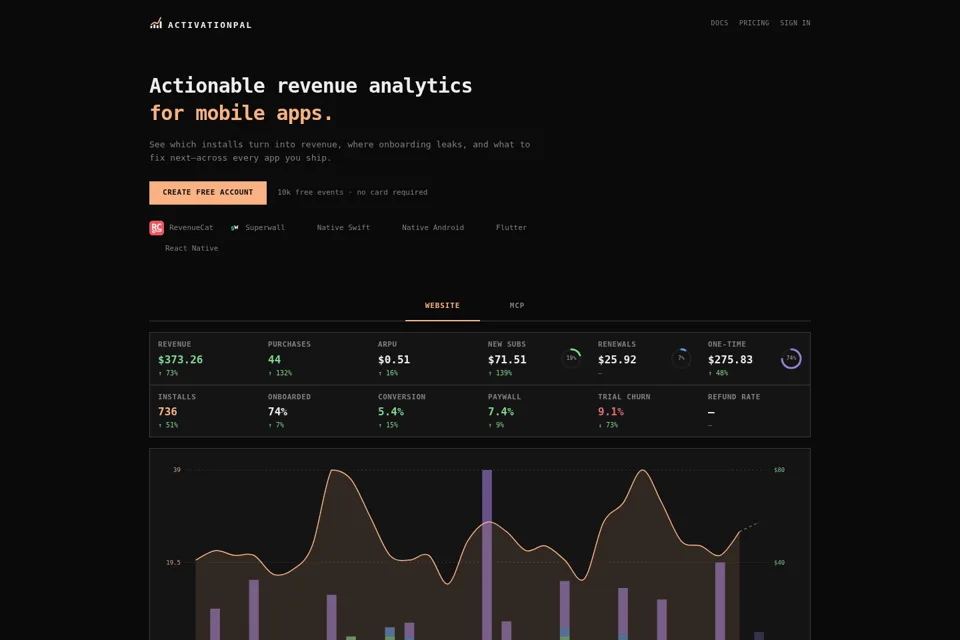Image resolution: width=960 pixels, height=640 pixels.
Task: Click SIGN IN in header
Action: [x=795, y=23]
